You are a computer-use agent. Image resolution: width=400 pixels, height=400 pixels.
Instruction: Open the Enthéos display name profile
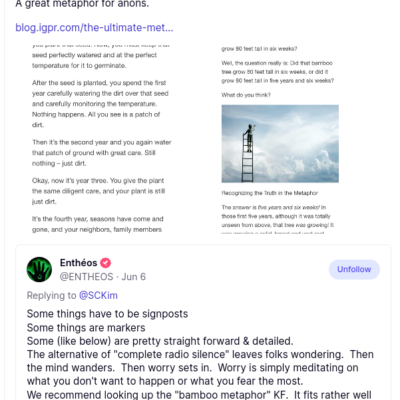coord(78,263)
